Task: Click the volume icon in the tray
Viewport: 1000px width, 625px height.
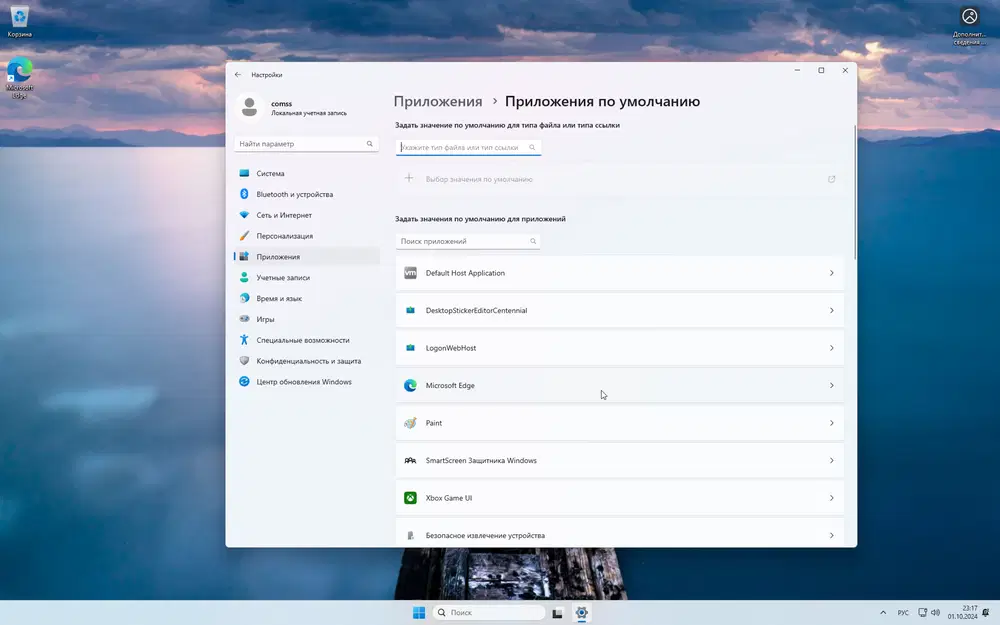Action: pos(936,613)
